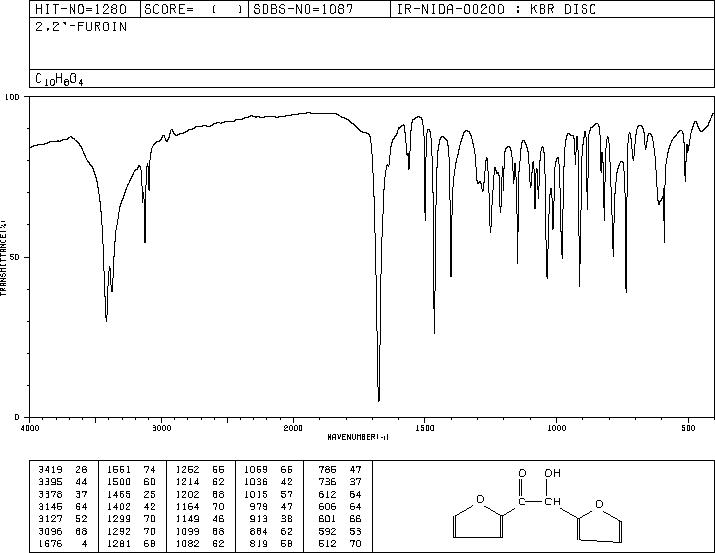The height and width of the screenshot is (553, 715).
Task: Click the strongest carbonyl peak near 1676
Action: coord(379,400)
